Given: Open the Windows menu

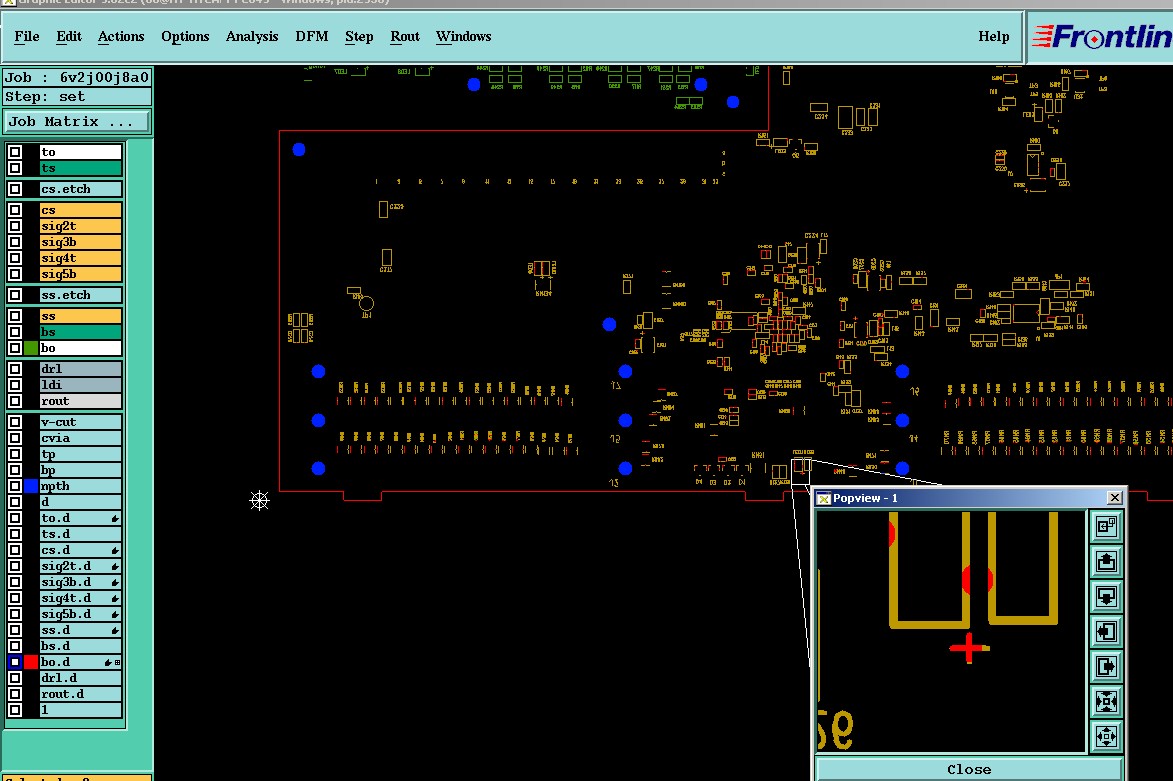Looking at the screenshot, I should 464,37.
